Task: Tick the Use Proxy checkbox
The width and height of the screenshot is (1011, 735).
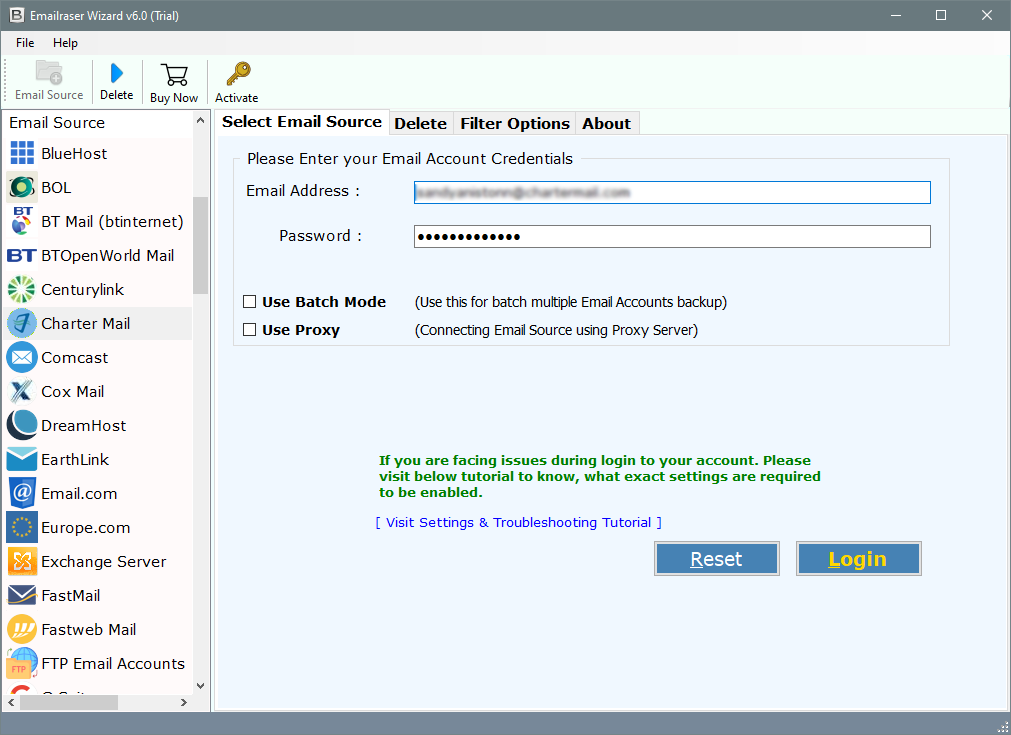Action: pos(250,329)
